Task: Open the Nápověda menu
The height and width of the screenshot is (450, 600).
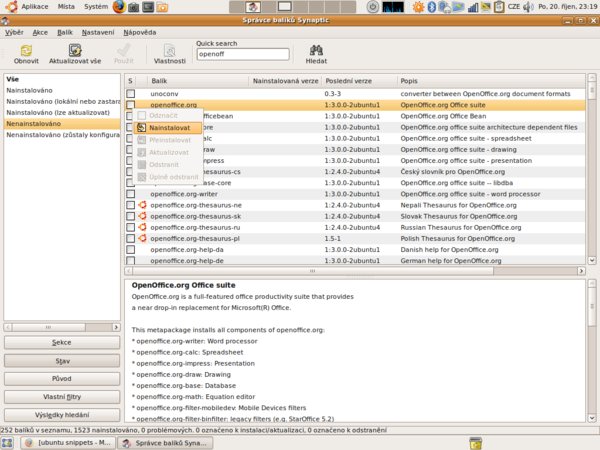Action: coord(140,33)
